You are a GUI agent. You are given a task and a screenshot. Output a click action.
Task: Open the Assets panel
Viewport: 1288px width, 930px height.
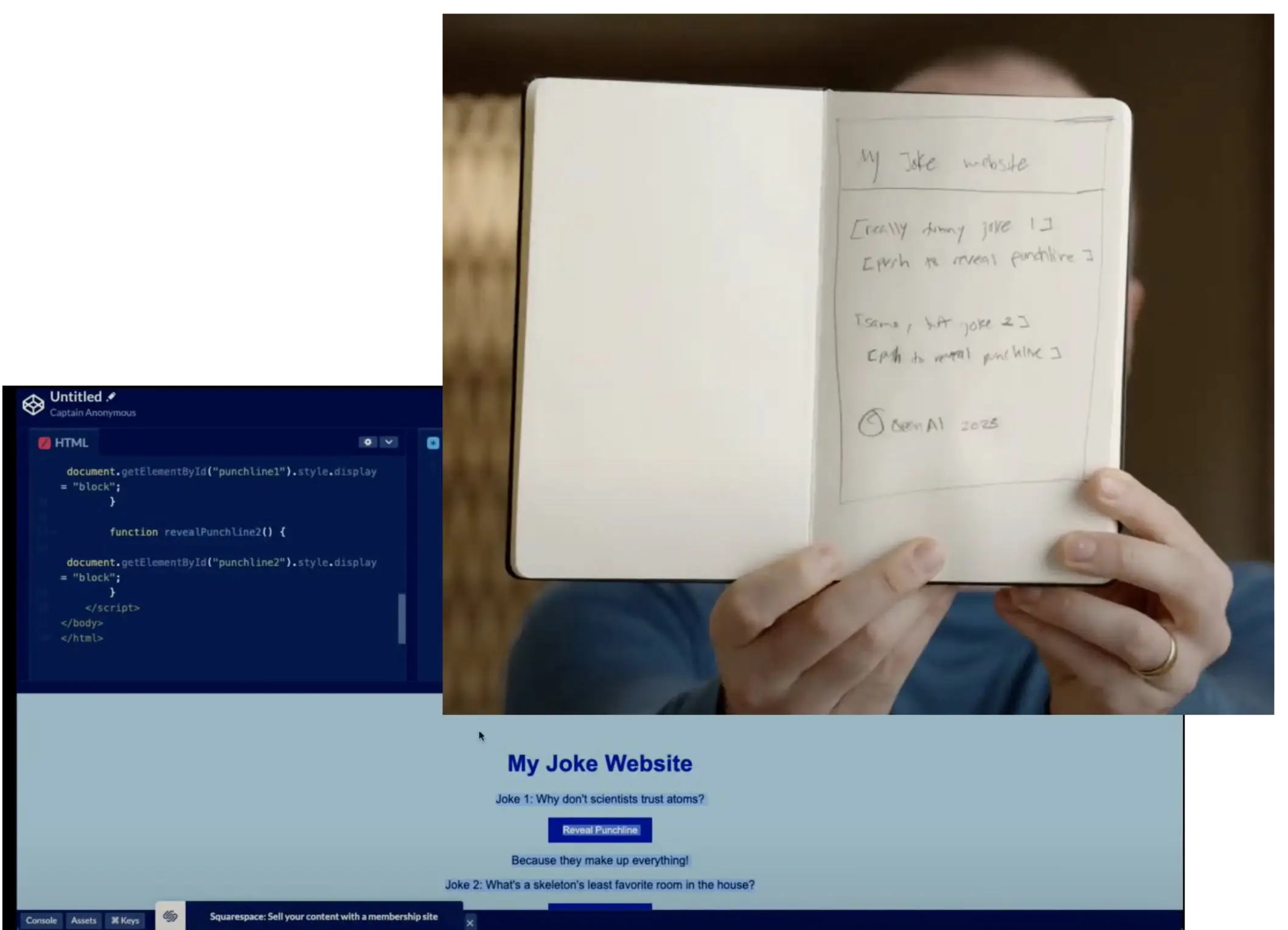[83, 920]
